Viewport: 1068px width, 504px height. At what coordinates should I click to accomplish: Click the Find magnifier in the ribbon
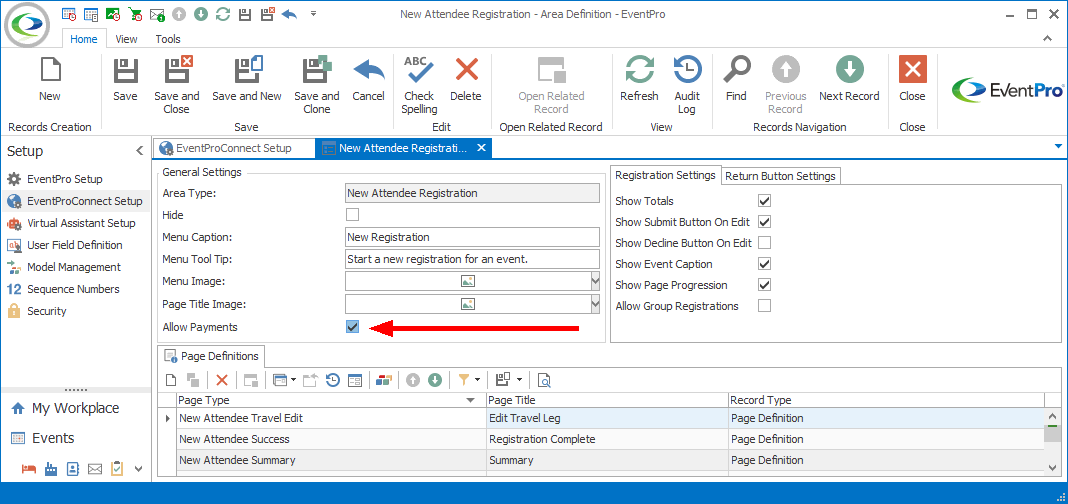736,80
